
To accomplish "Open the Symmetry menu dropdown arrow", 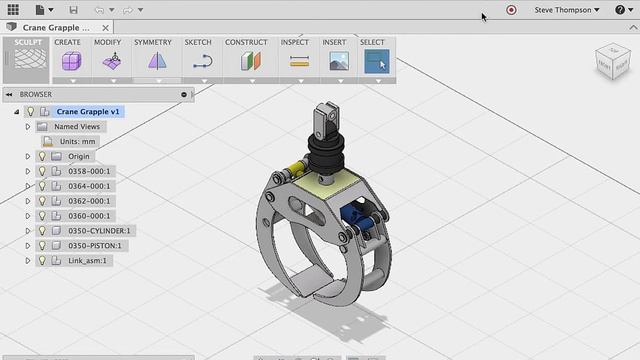I will click(x=158, y=81).
